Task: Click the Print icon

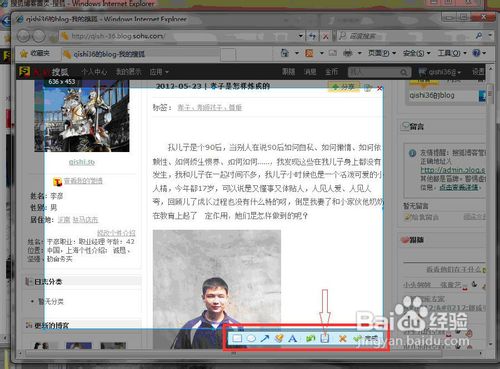Action: [x=348, y=53]
